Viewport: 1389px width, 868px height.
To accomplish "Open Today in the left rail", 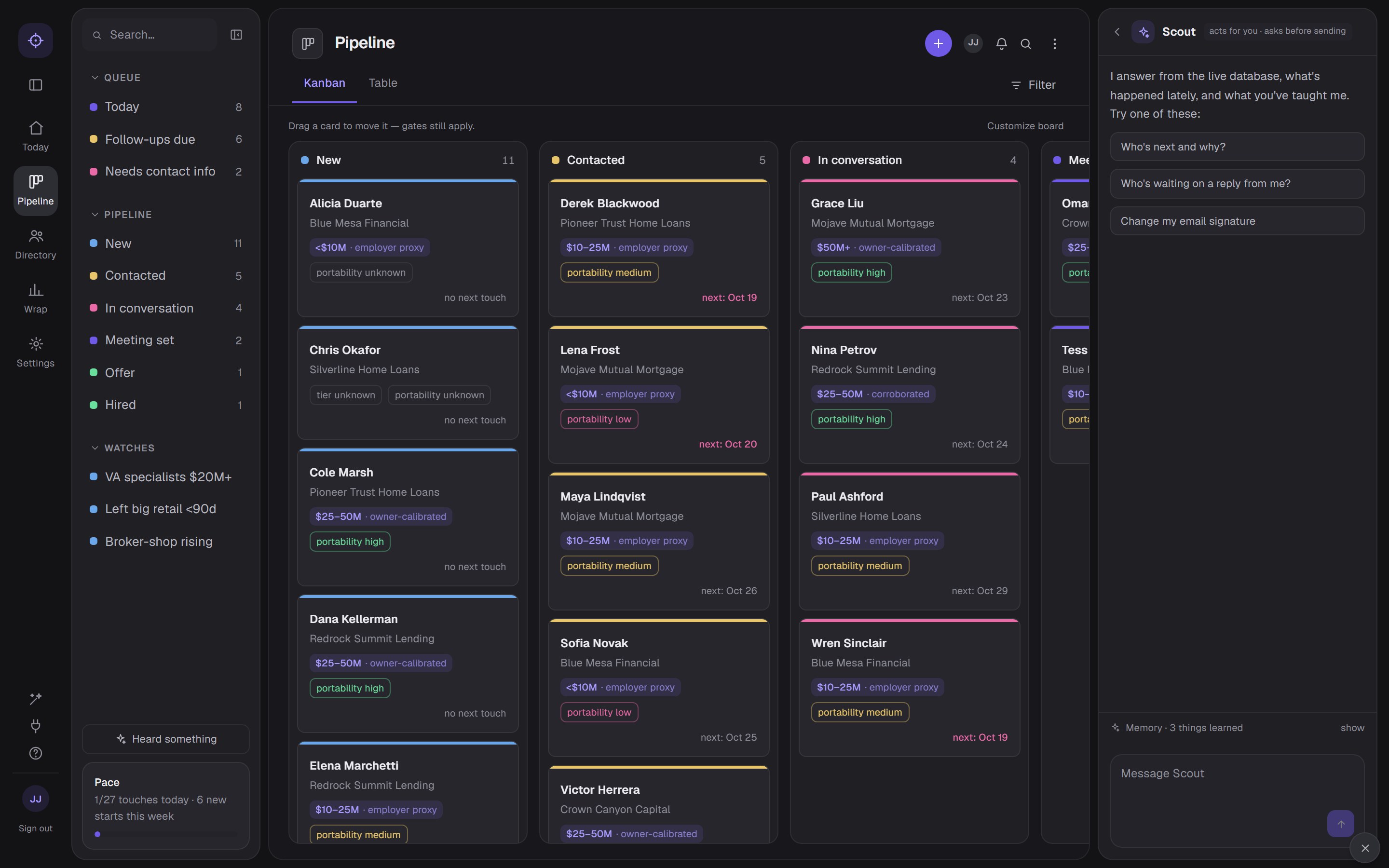I will [36, 136].
